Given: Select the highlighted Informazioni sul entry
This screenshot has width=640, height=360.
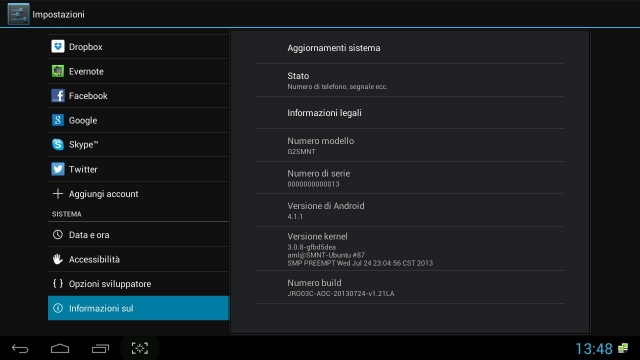Looking at the screenshot, I should (138, 308).
